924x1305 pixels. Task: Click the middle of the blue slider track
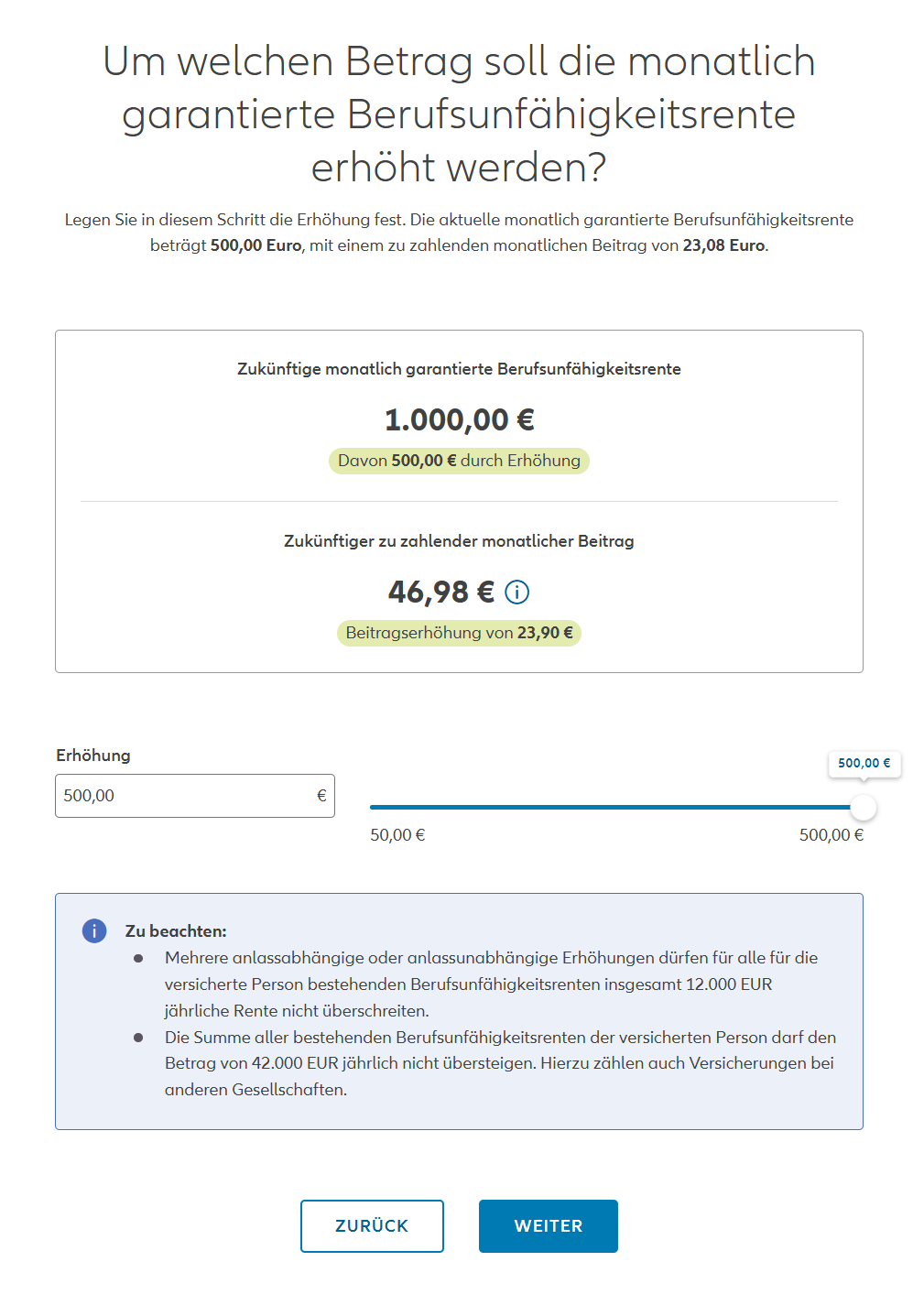pos(612,807)
